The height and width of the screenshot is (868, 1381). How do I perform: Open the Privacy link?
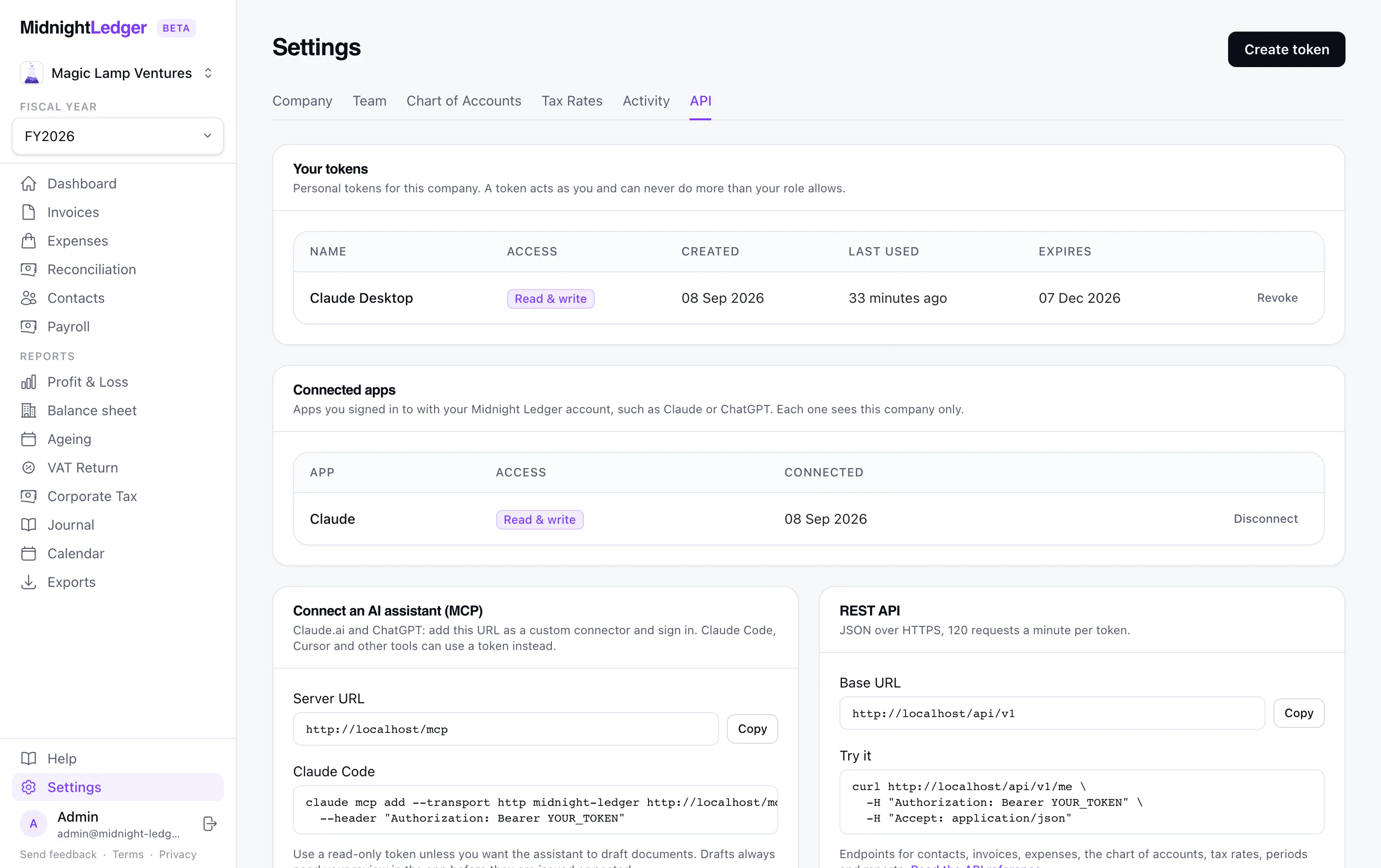coord(178,854)
